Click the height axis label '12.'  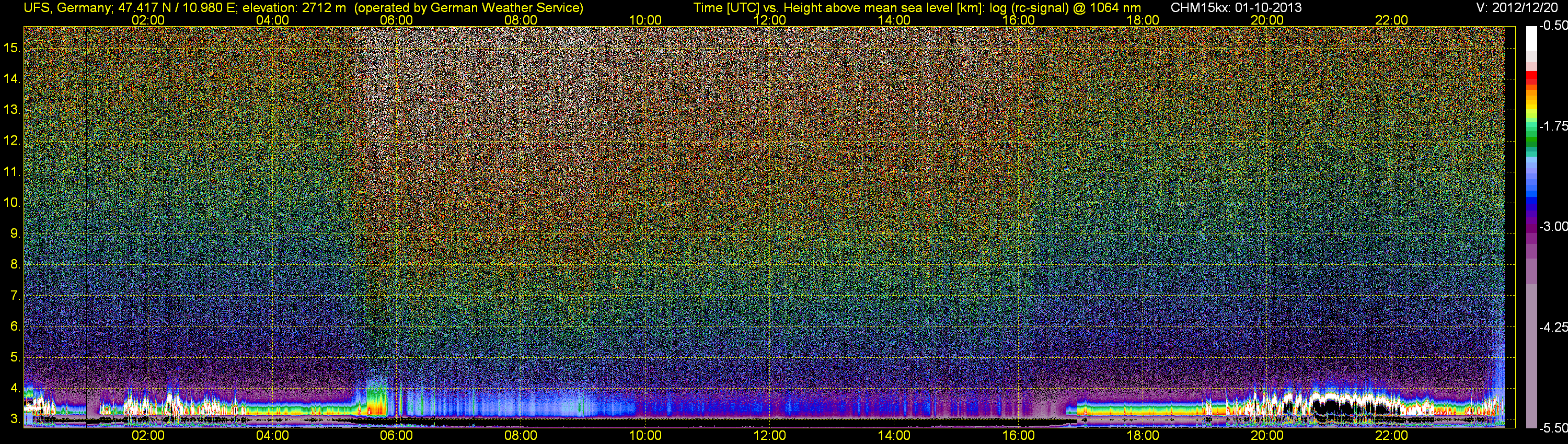tap(12, 141)
